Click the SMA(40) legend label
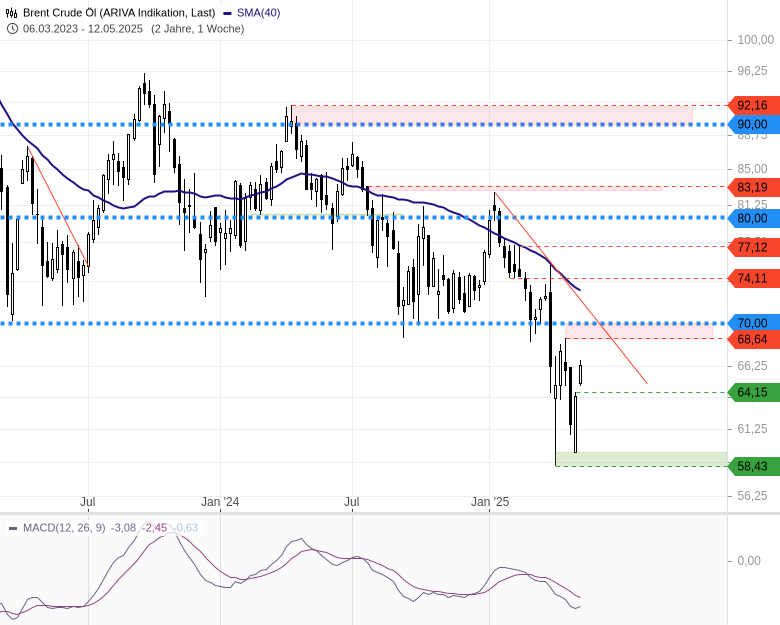 click(x=259, y=13)
